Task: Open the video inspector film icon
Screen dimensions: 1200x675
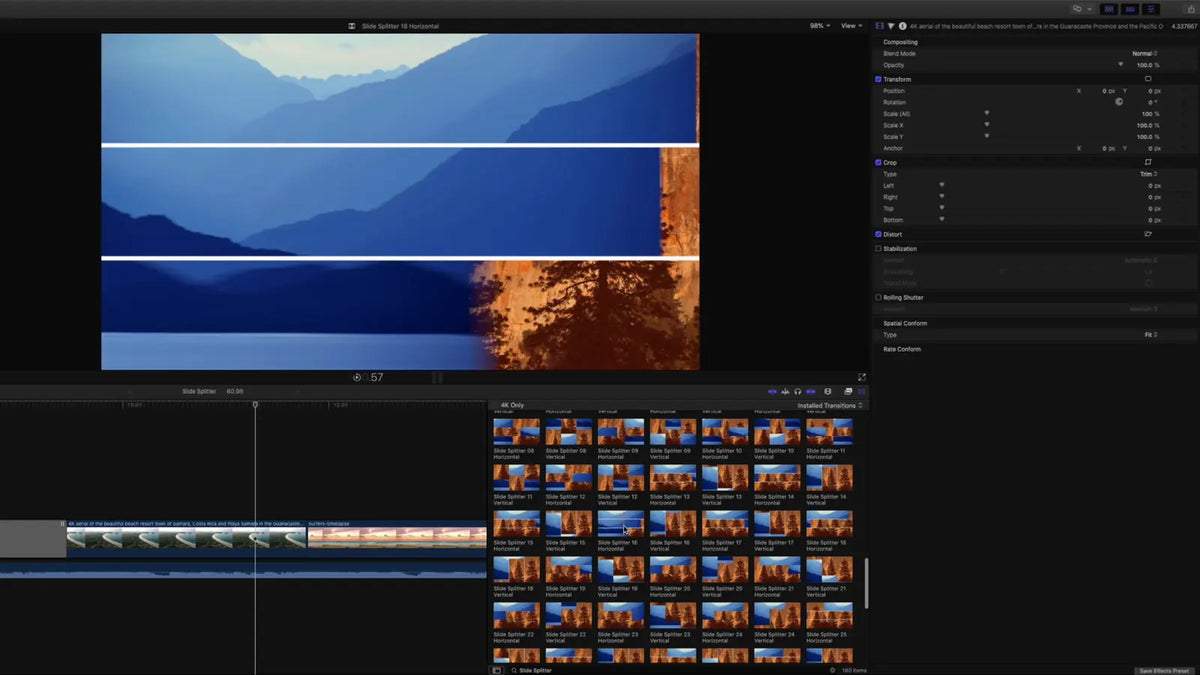Action: point(880,26)
